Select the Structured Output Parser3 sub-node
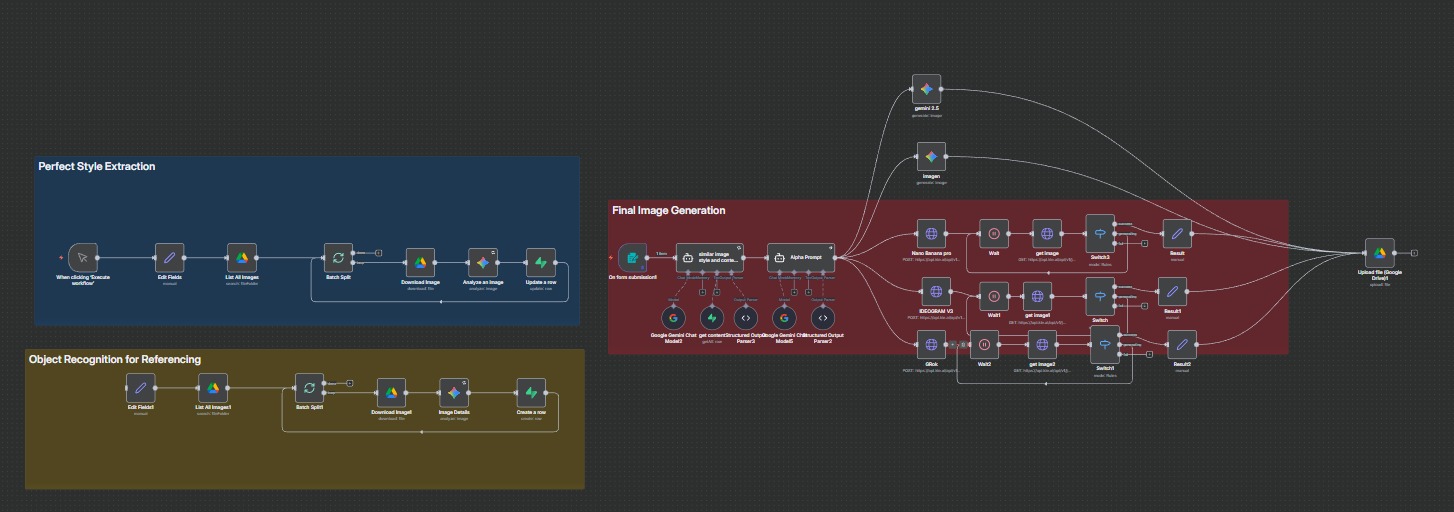Image resolution: width=1454 pixels, height=512 pixels. click(x=746, y=317)
